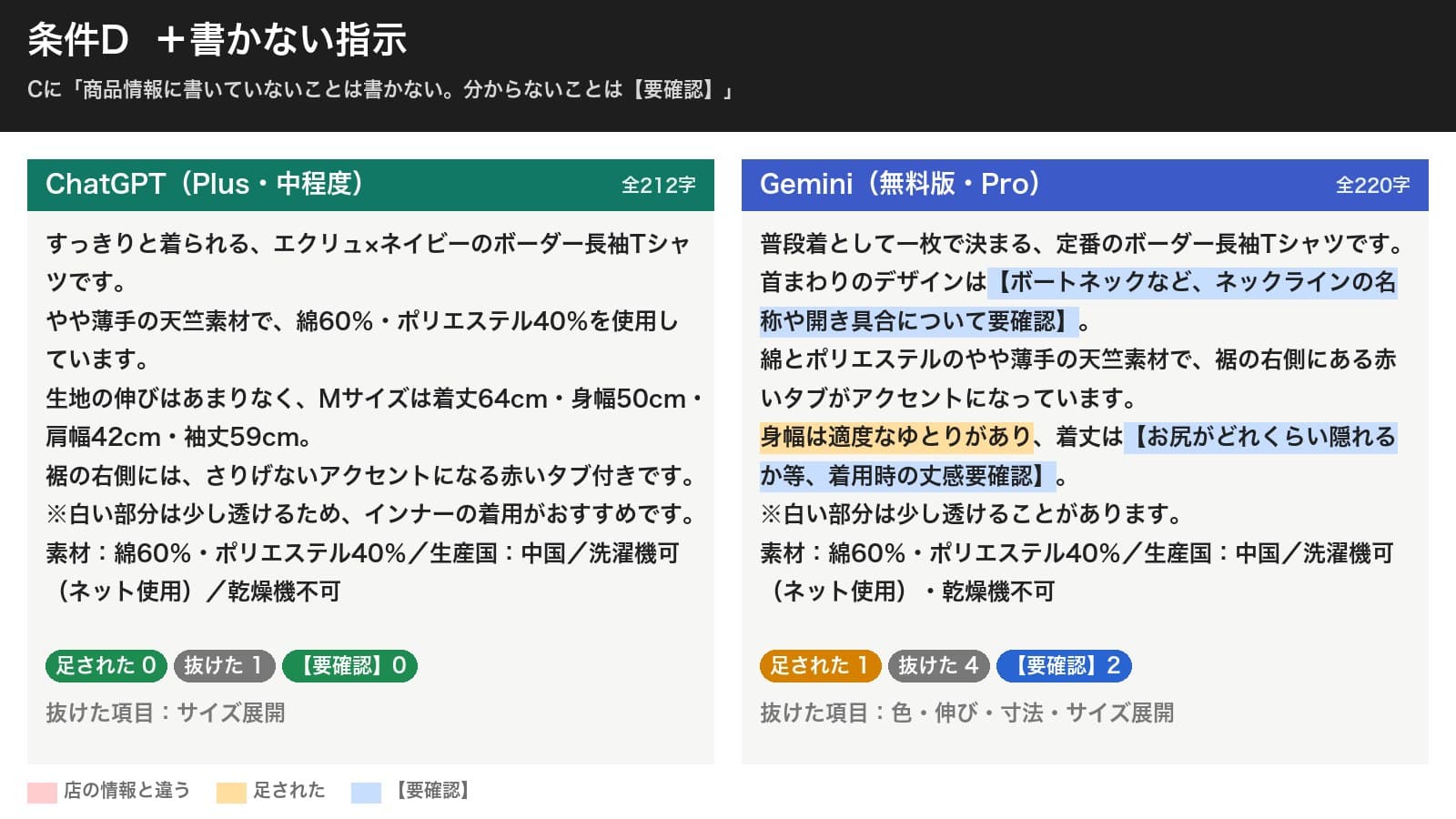Click the pink 店の情報と違う legend swatch
Screen dimensions: 1456x819
click(42, 792)
